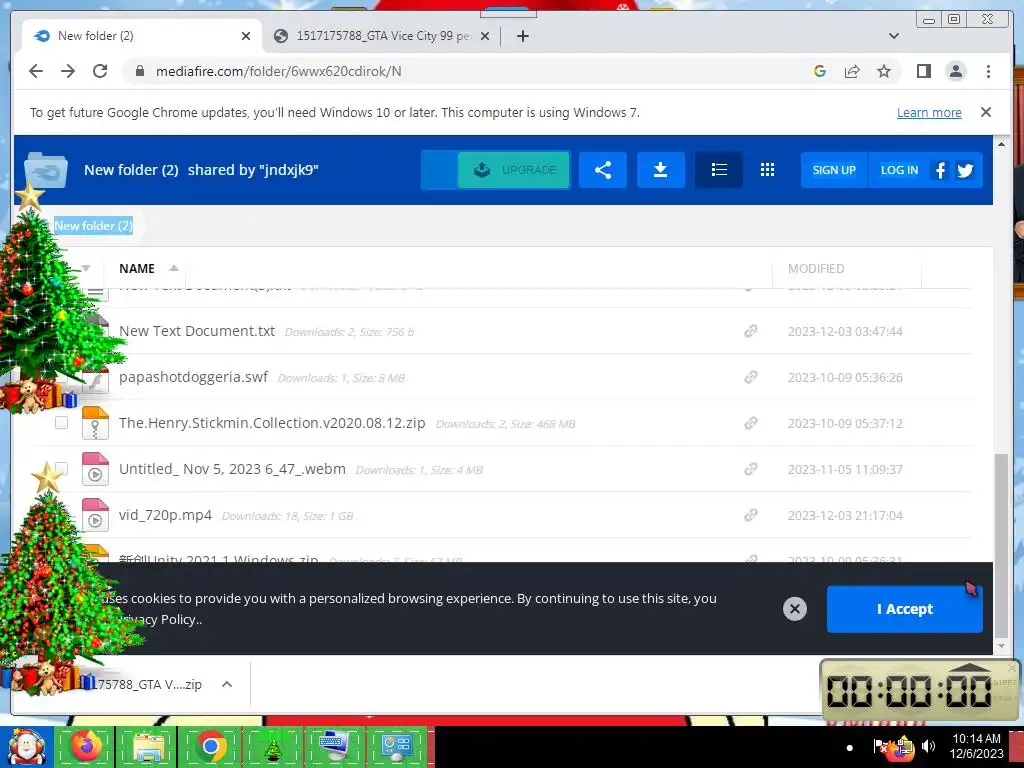Open the share page icon in address bar
Screen dimensions: 1024x768
pos(852,71)
